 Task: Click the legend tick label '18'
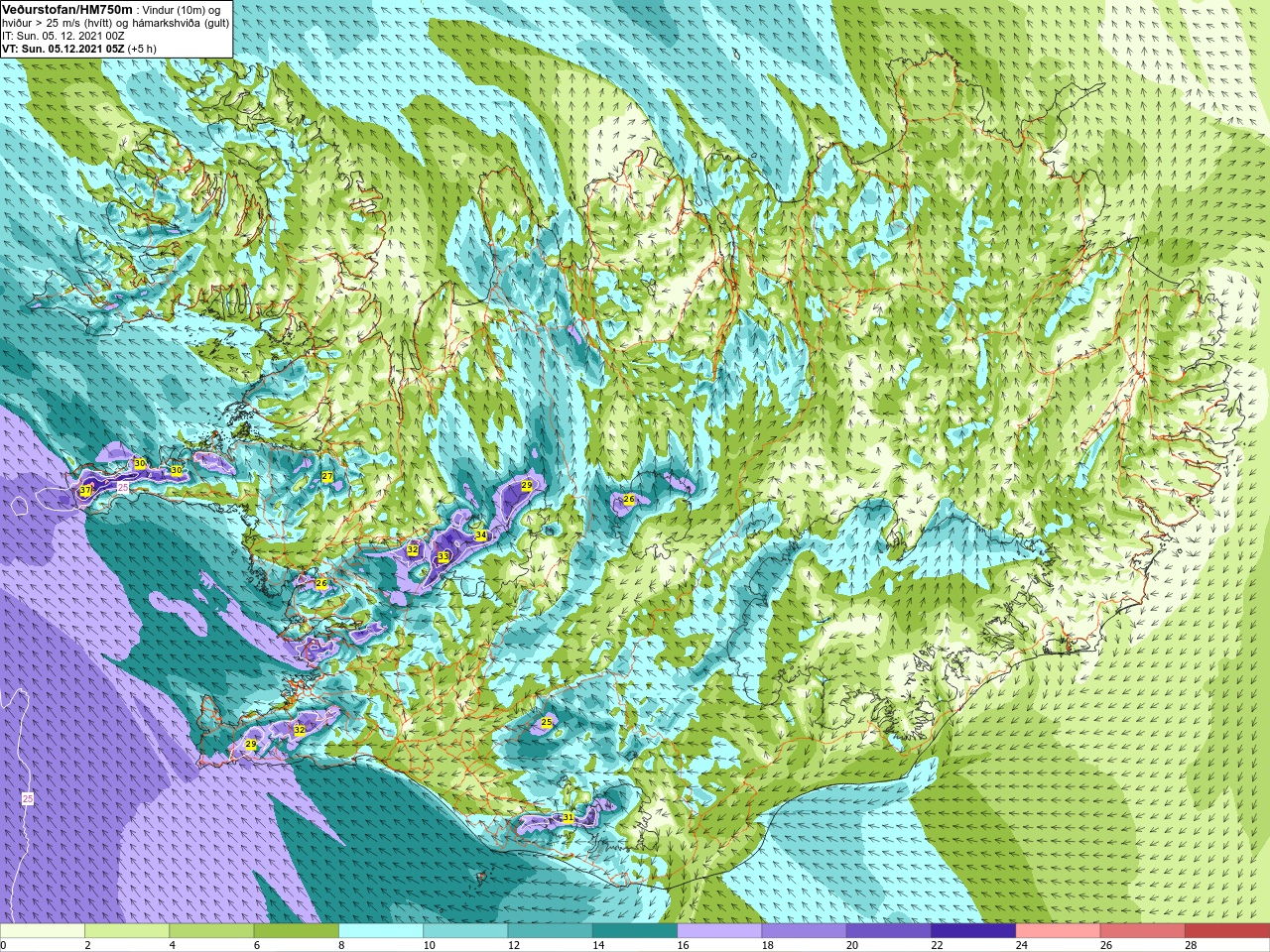point(768,945)
